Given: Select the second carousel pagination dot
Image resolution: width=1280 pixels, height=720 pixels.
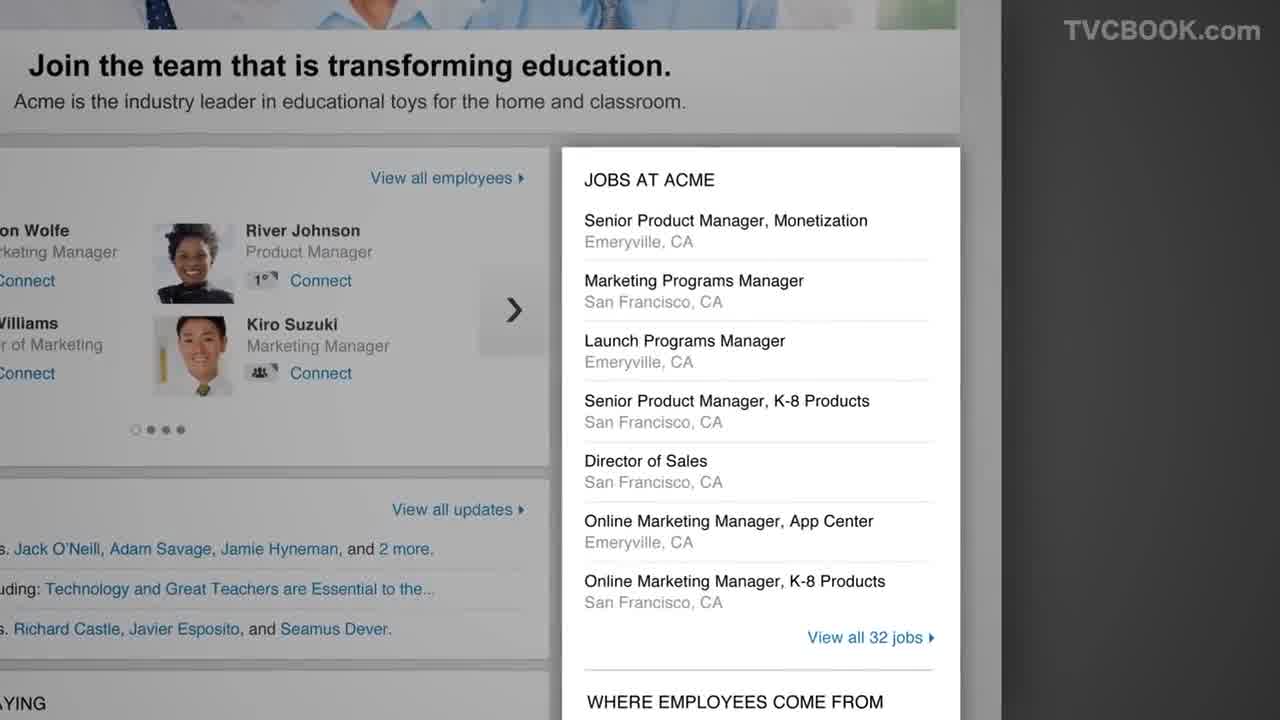Looking at the screenshot, I should [151, 430].
